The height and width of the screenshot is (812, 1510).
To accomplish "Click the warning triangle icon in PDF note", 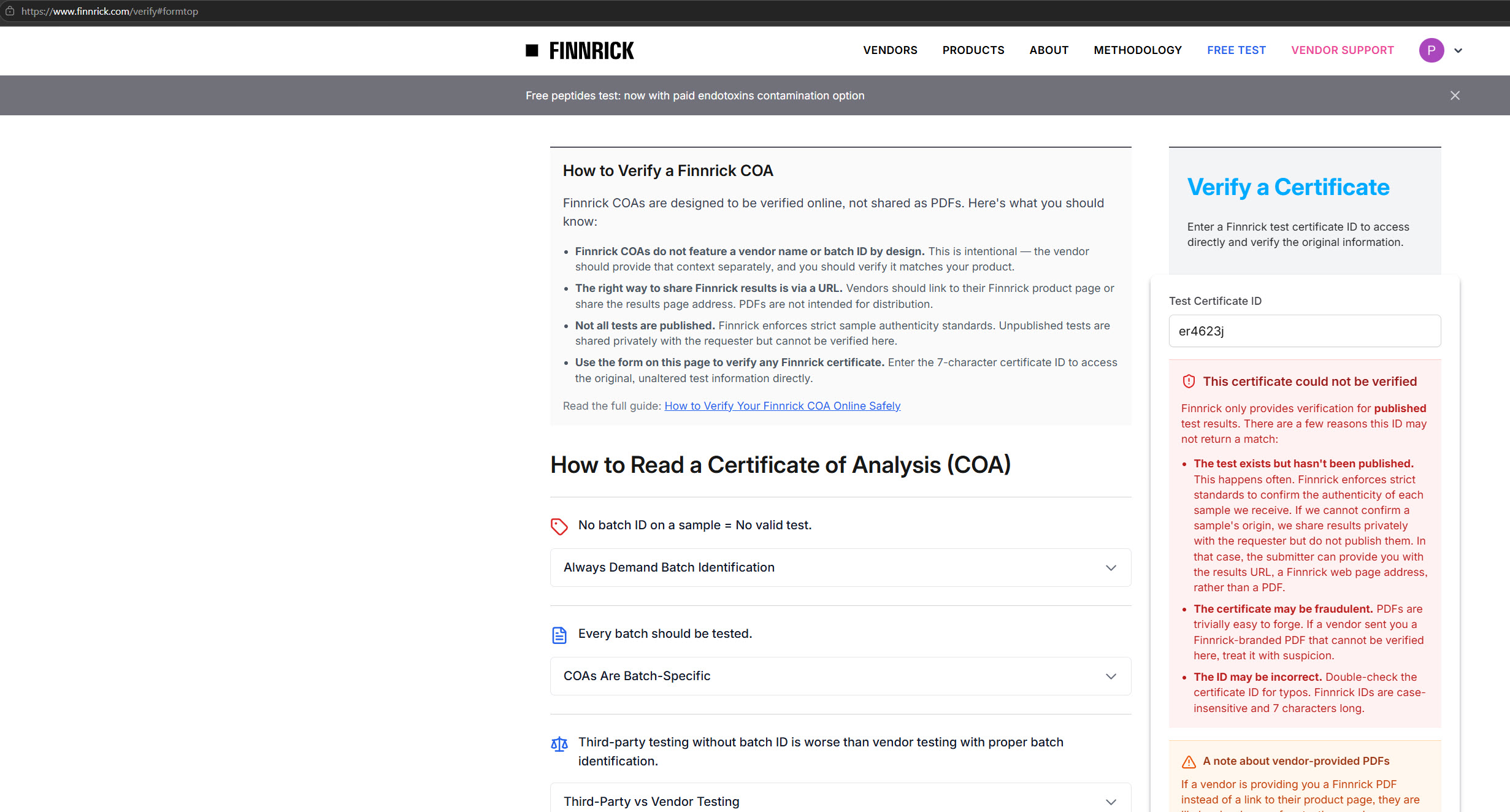I will (x=1189, y=762).
